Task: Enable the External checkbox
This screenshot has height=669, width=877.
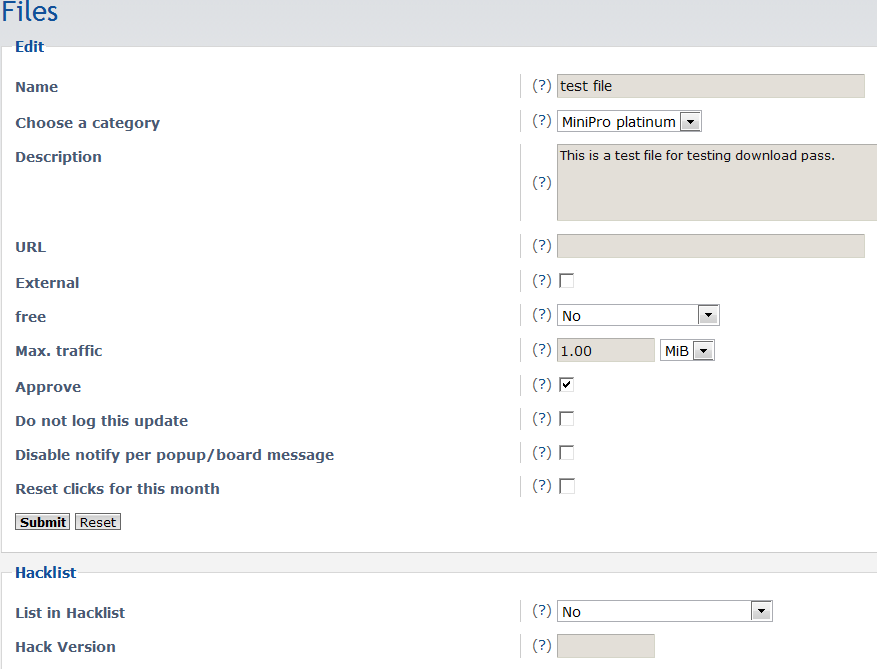Action: 567,281
